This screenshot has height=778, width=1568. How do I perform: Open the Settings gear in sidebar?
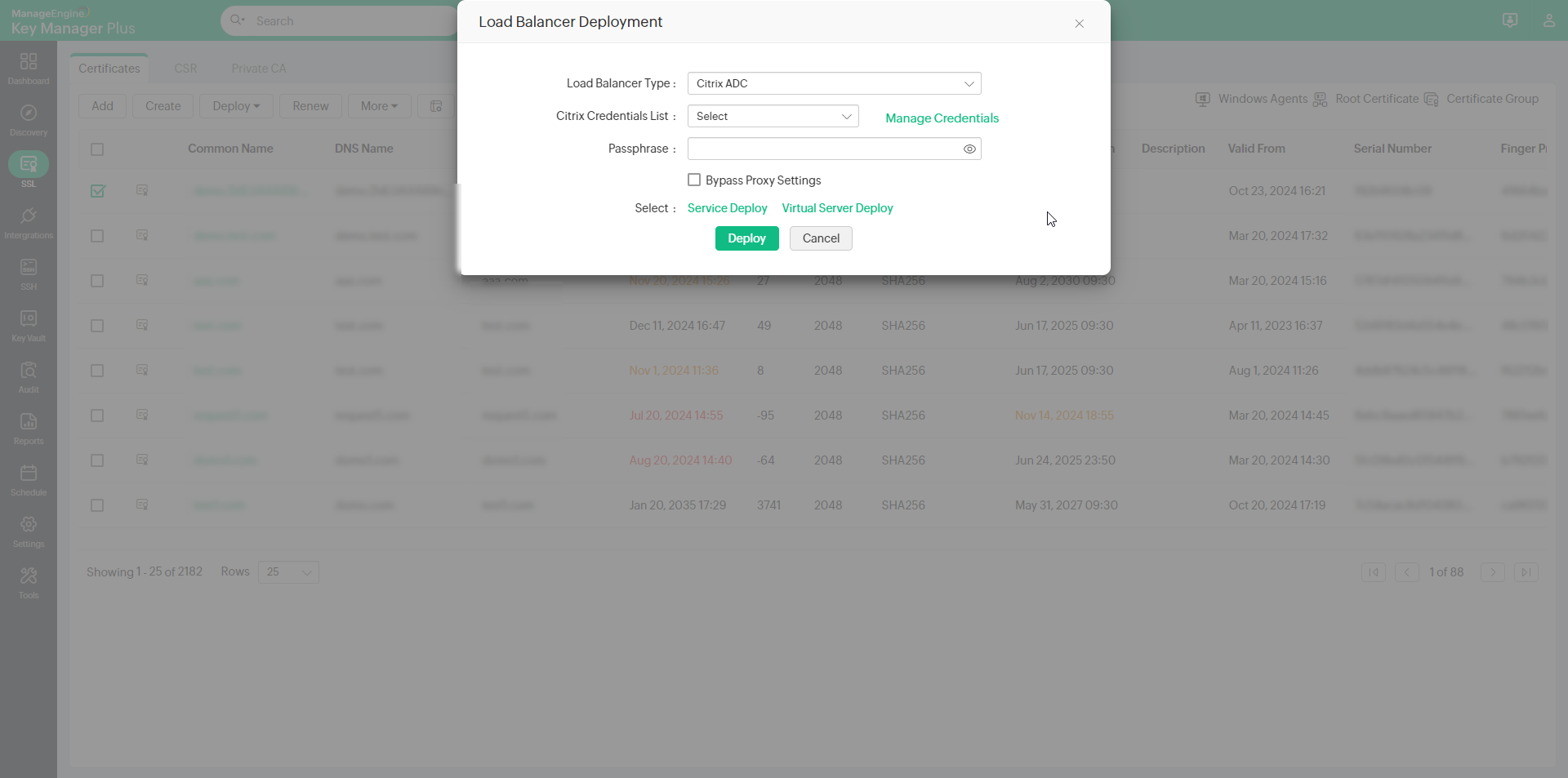pyautogui.click(x=29, y=524)
